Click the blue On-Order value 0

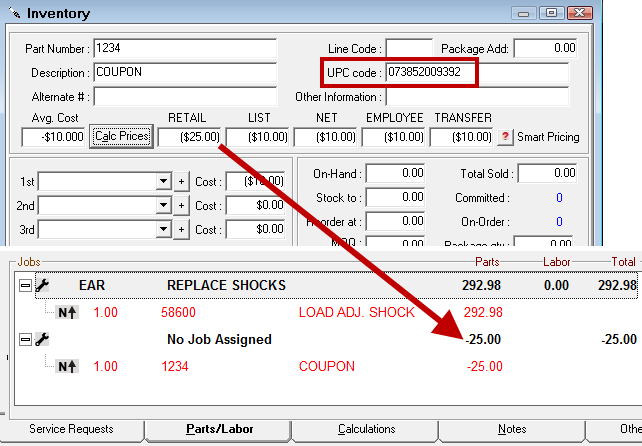(x=559, y=222)
